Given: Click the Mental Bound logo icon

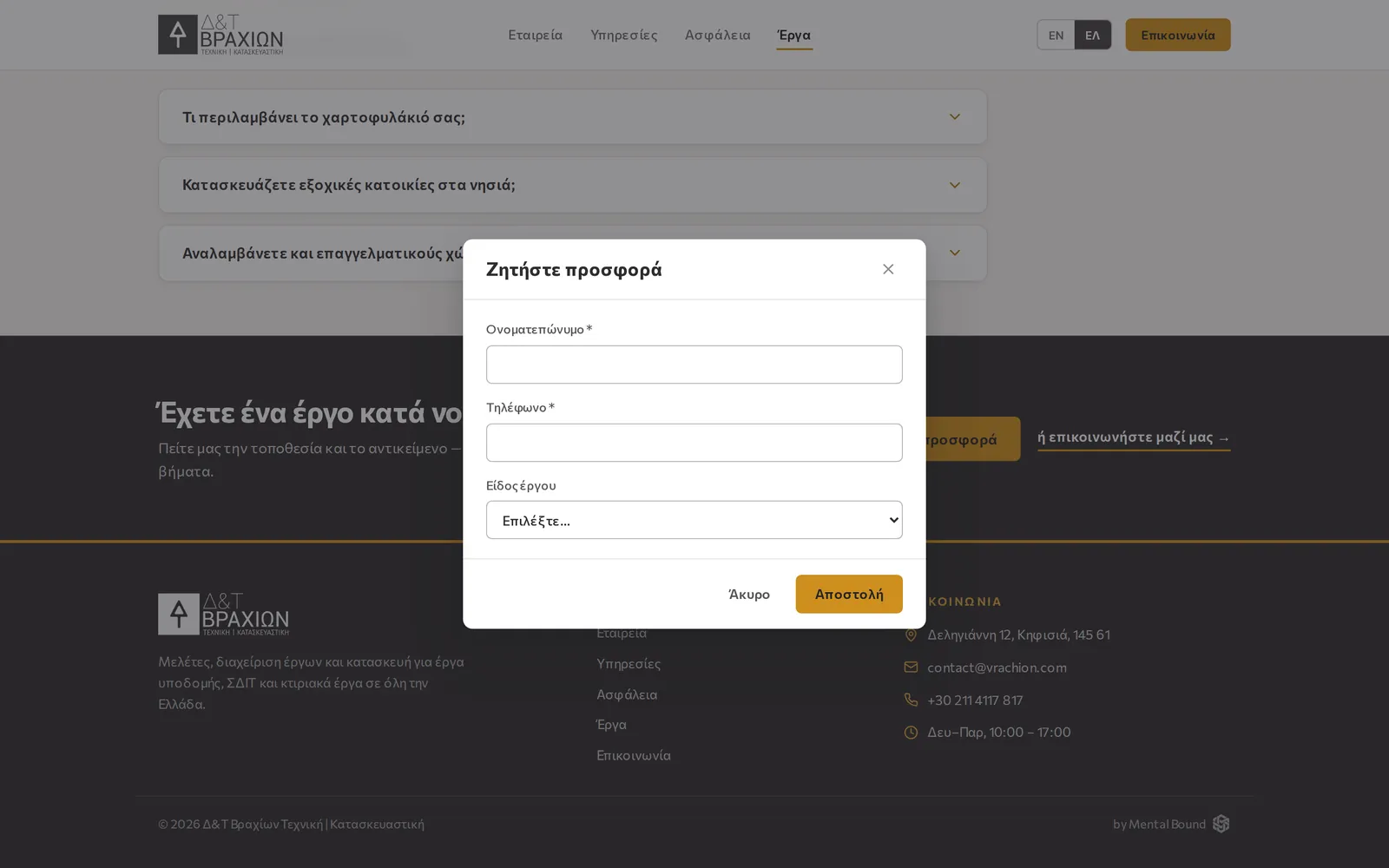Looking at the screenshot, I should [1221, 824].
